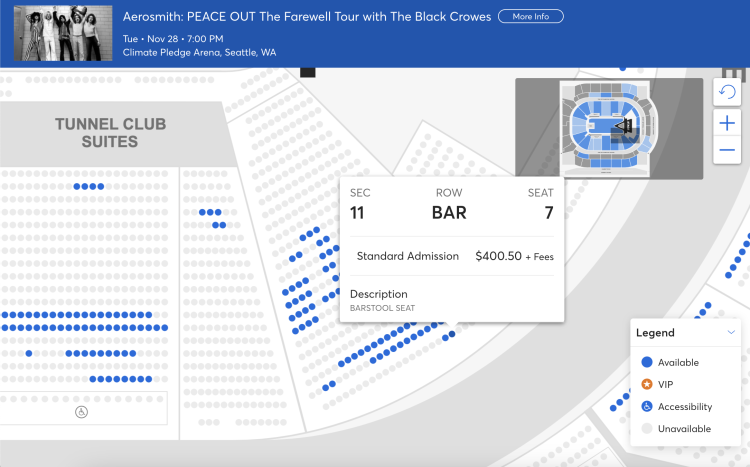The image size is (750, 467).
Task: Select the isolated single blue seat at left
Action: 29,353
